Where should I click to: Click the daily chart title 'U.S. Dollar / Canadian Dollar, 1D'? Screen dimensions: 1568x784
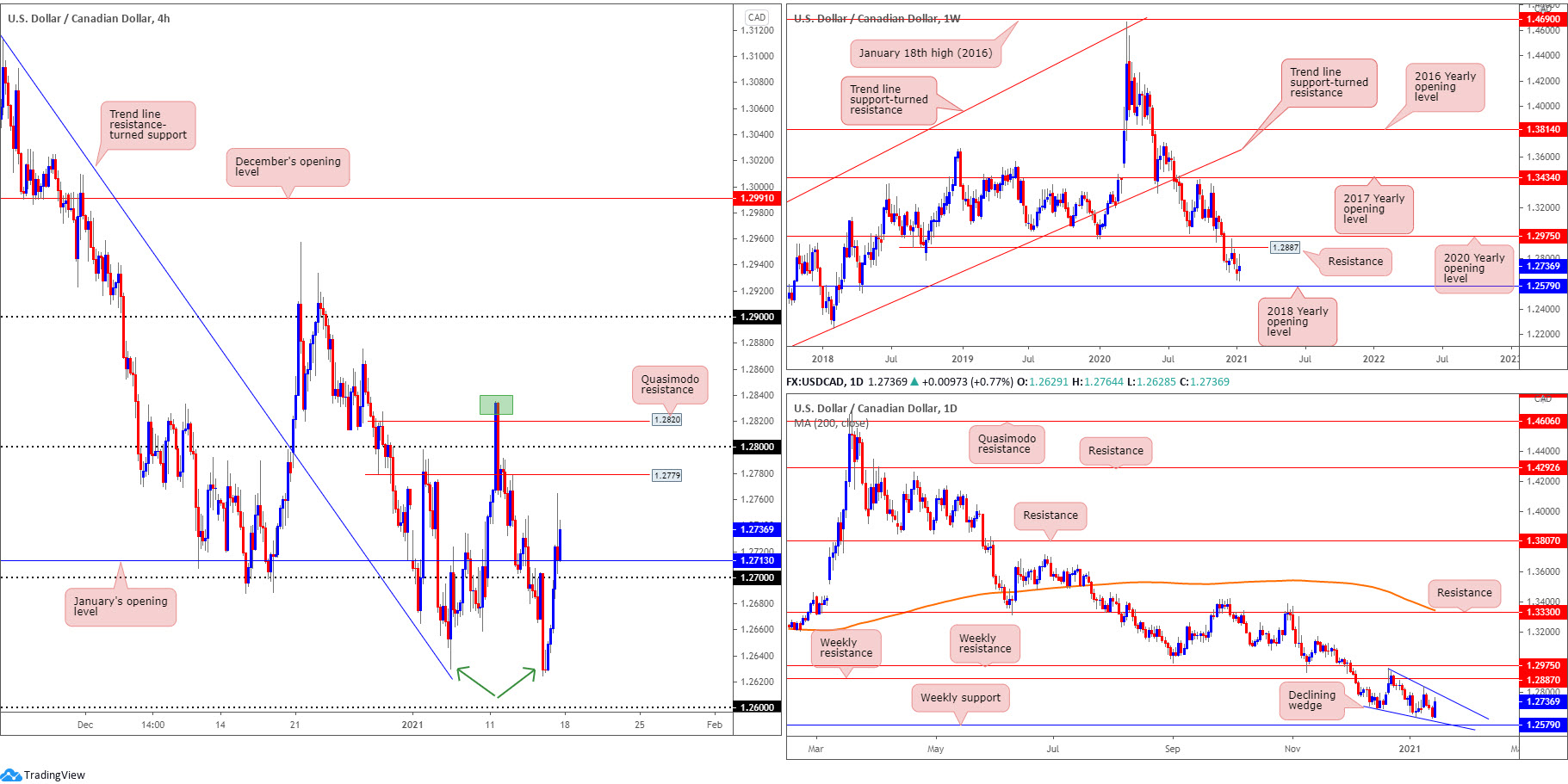pos(875,409)
